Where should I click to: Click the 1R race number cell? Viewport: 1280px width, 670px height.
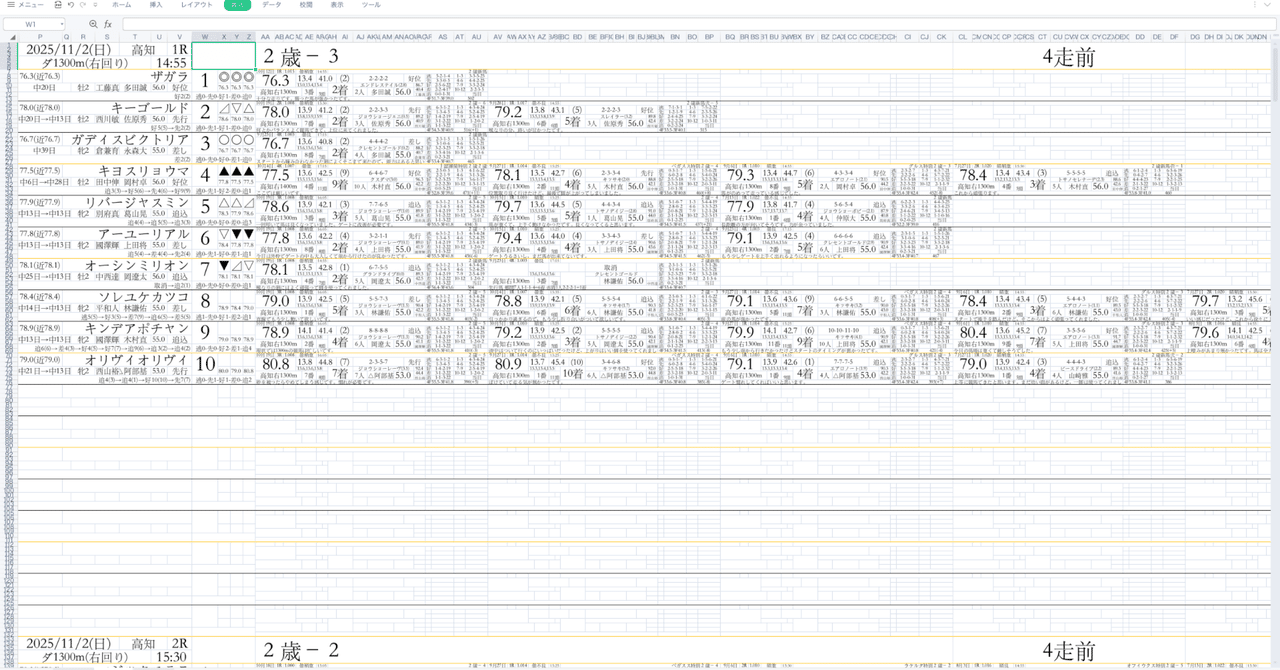click(x=179, y=49)
